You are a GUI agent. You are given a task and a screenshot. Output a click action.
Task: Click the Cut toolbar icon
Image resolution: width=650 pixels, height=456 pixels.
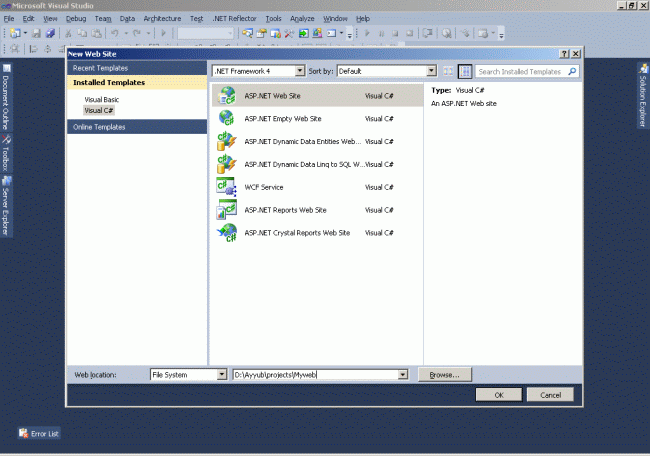click(68, 33)
